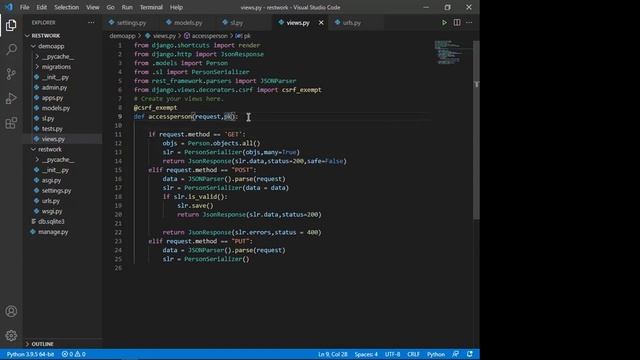Open the Edit menu
The height and width of the screenshot is (360, 640).
click(42, 7)
